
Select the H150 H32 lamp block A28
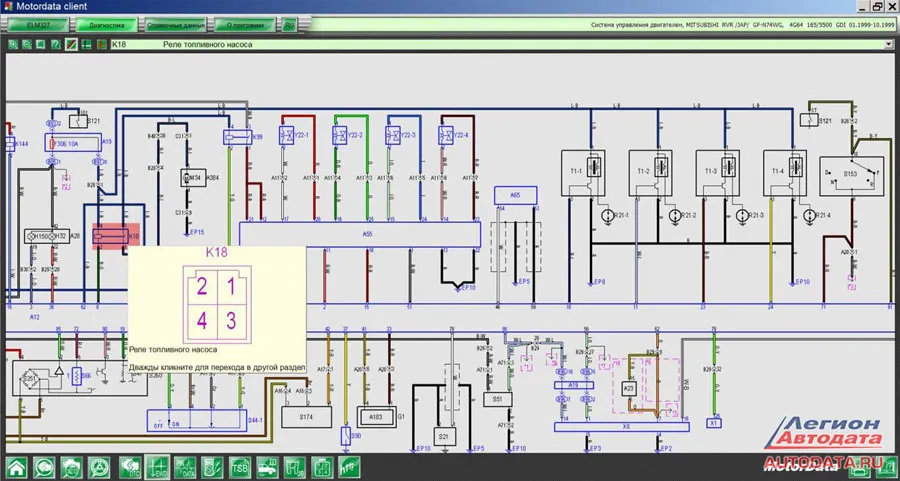(x=46, y=236)
